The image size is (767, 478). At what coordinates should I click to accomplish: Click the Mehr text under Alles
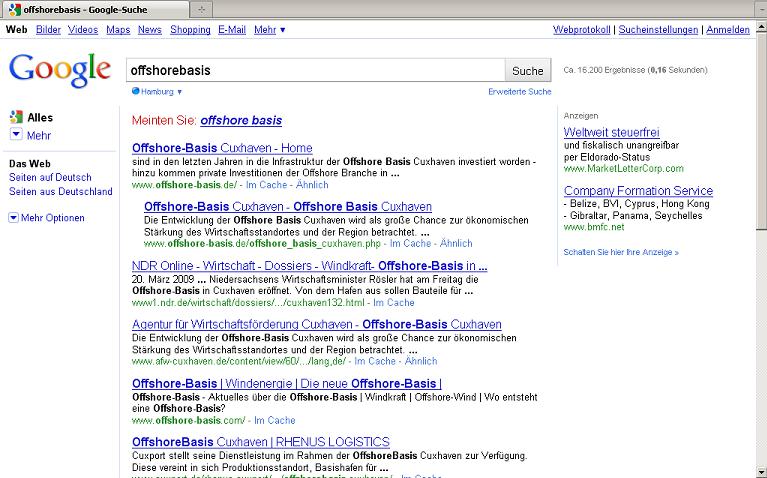tap(39, 136)
